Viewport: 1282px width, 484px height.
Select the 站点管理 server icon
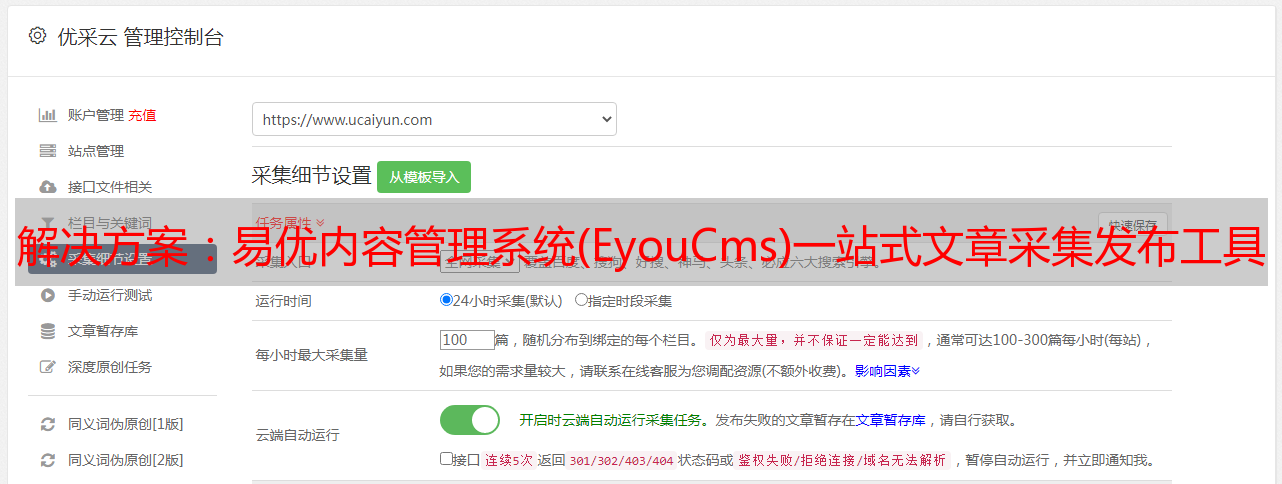coord(47,151)
